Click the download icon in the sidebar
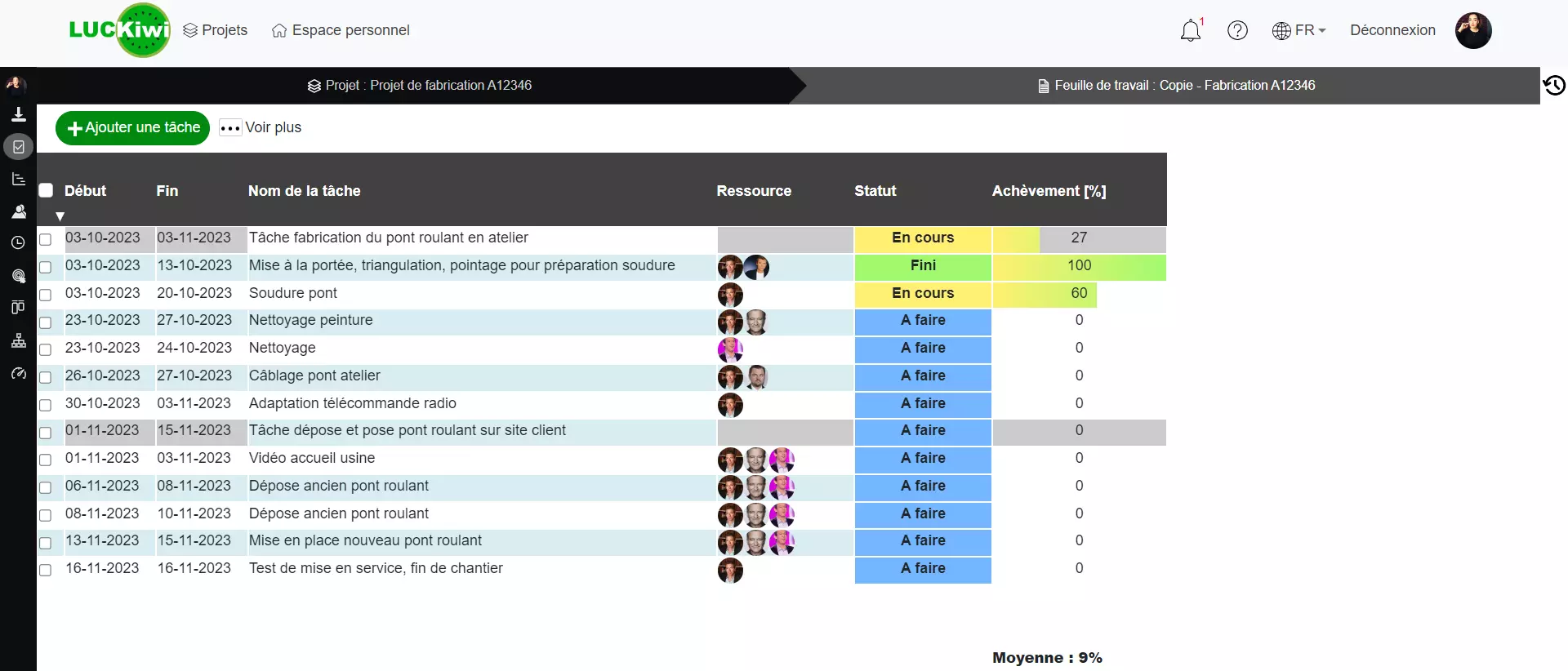Image resolution: width=1568 pixels, height=671 pixels. pos(18,115)
